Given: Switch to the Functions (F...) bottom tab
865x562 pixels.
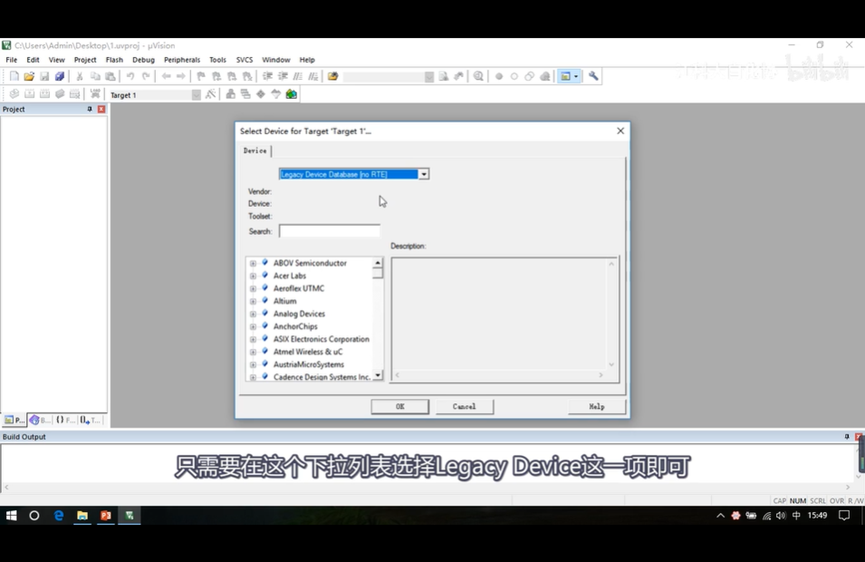Looking at the screenshot, I should coord(65,420).
